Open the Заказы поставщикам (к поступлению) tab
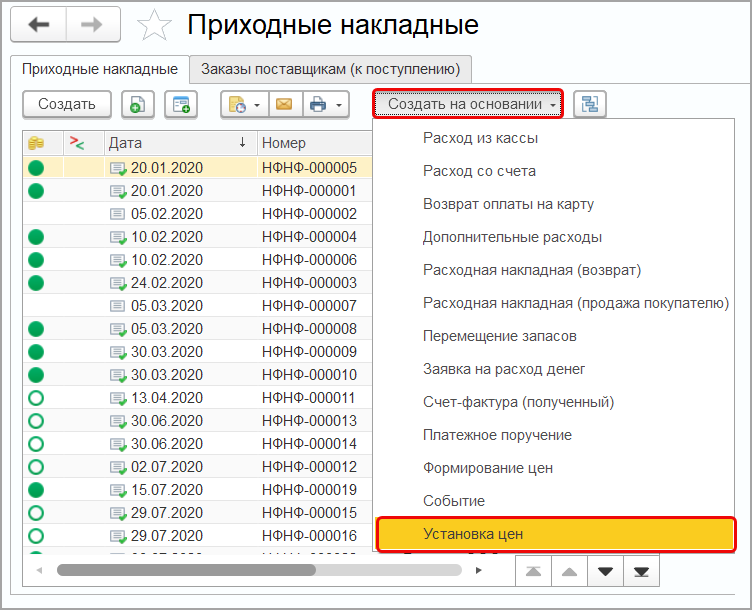The image size is (752, 610). (330, 69)
